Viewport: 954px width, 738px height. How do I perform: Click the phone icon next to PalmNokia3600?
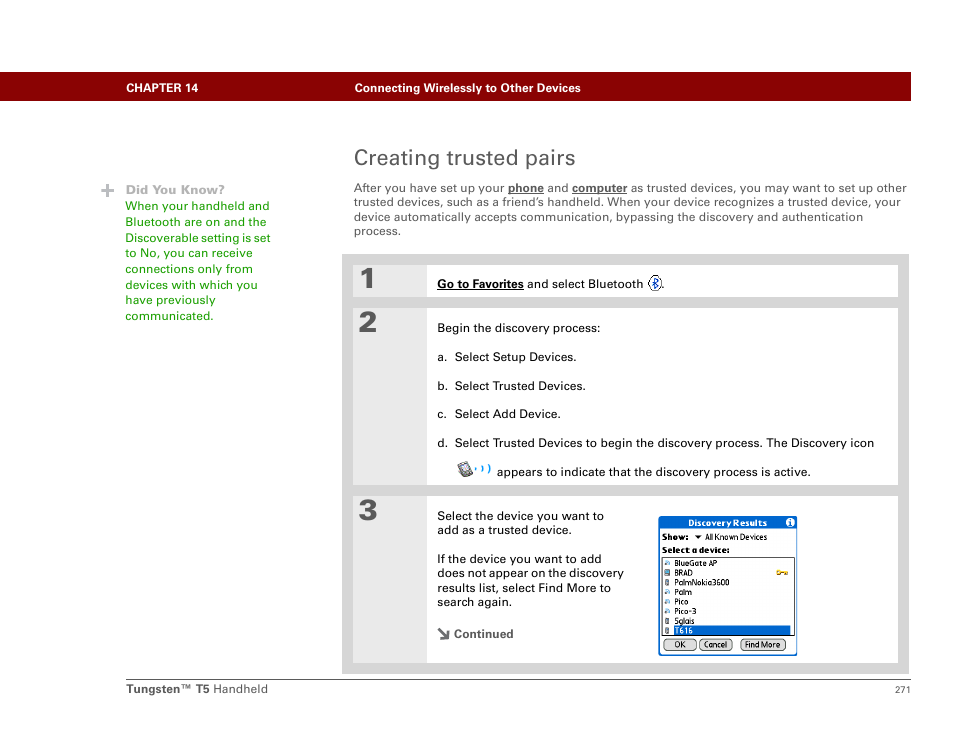(667, 582)
